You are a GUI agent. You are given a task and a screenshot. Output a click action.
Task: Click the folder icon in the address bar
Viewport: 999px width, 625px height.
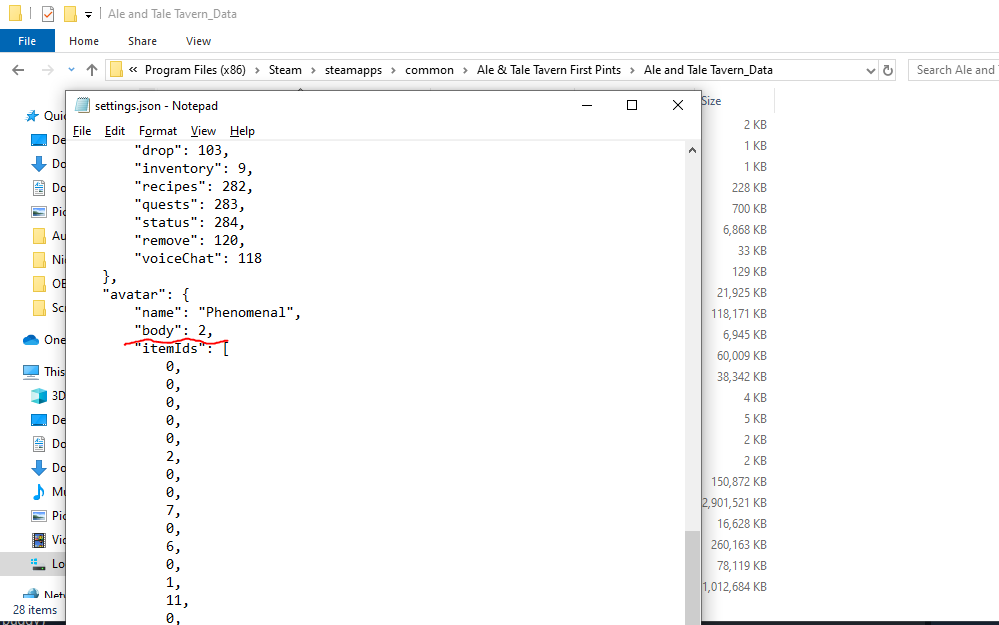point(116,69)
